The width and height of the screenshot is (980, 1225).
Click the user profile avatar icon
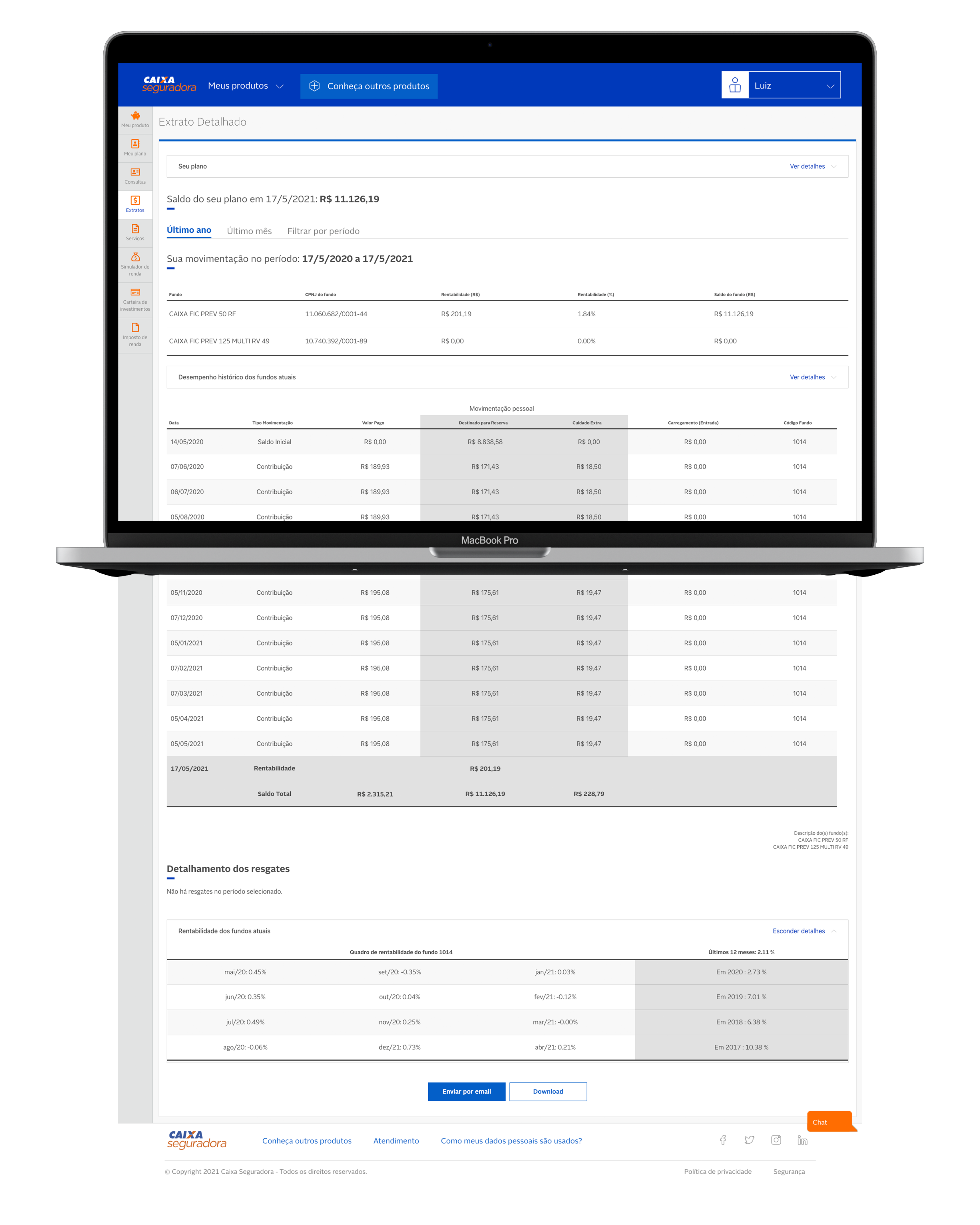735,85
